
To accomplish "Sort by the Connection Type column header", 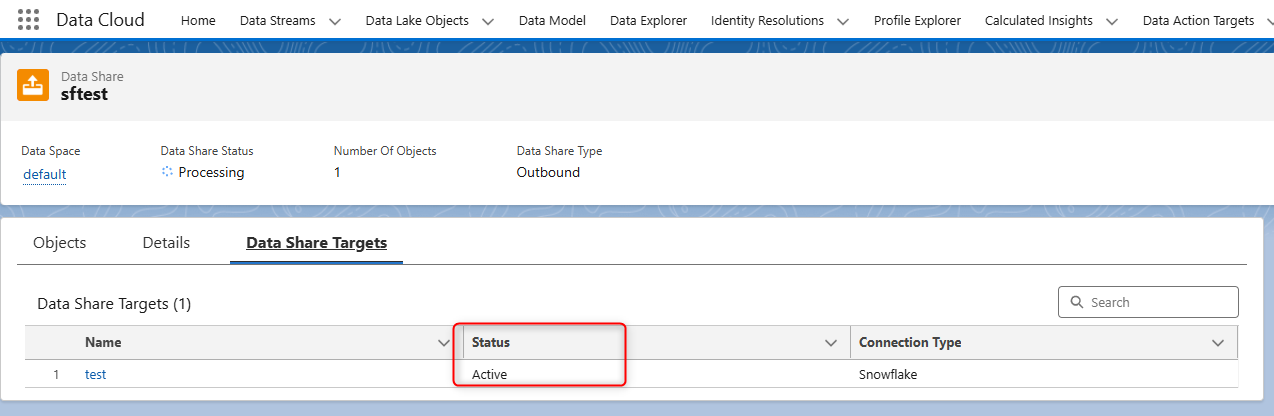I will pos(910,342).
